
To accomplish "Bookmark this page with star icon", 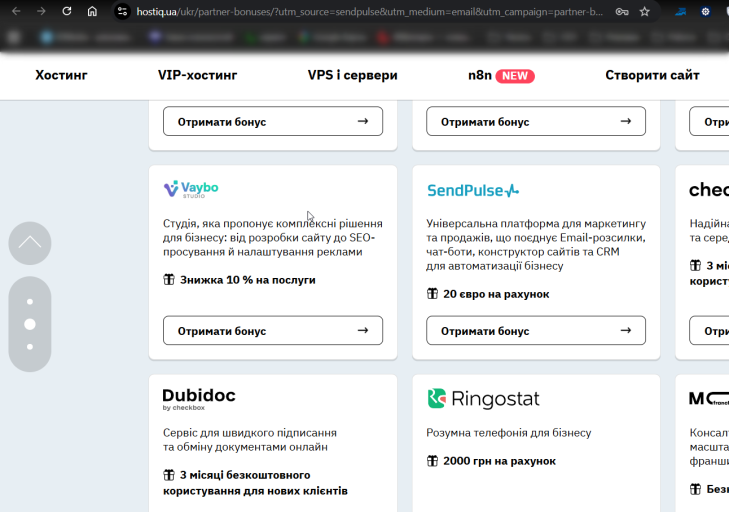I will (x=644, y=12).
